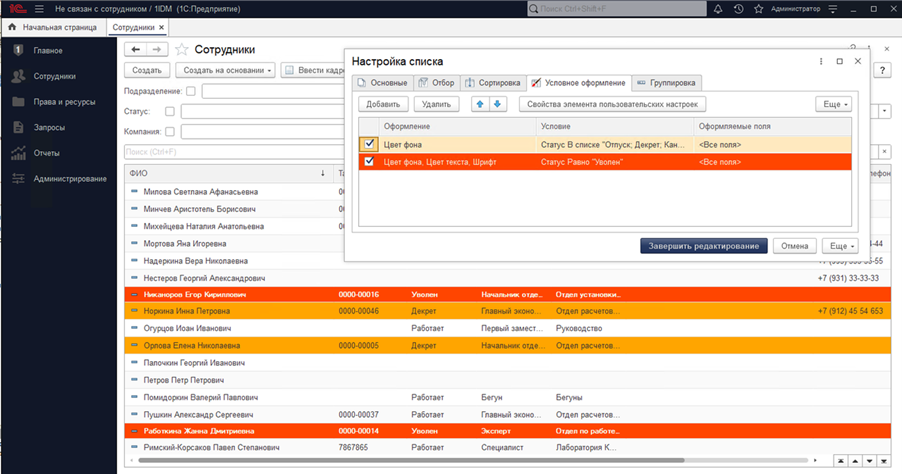Open Еще dropdown in dialog toolbar

[834, 104]
